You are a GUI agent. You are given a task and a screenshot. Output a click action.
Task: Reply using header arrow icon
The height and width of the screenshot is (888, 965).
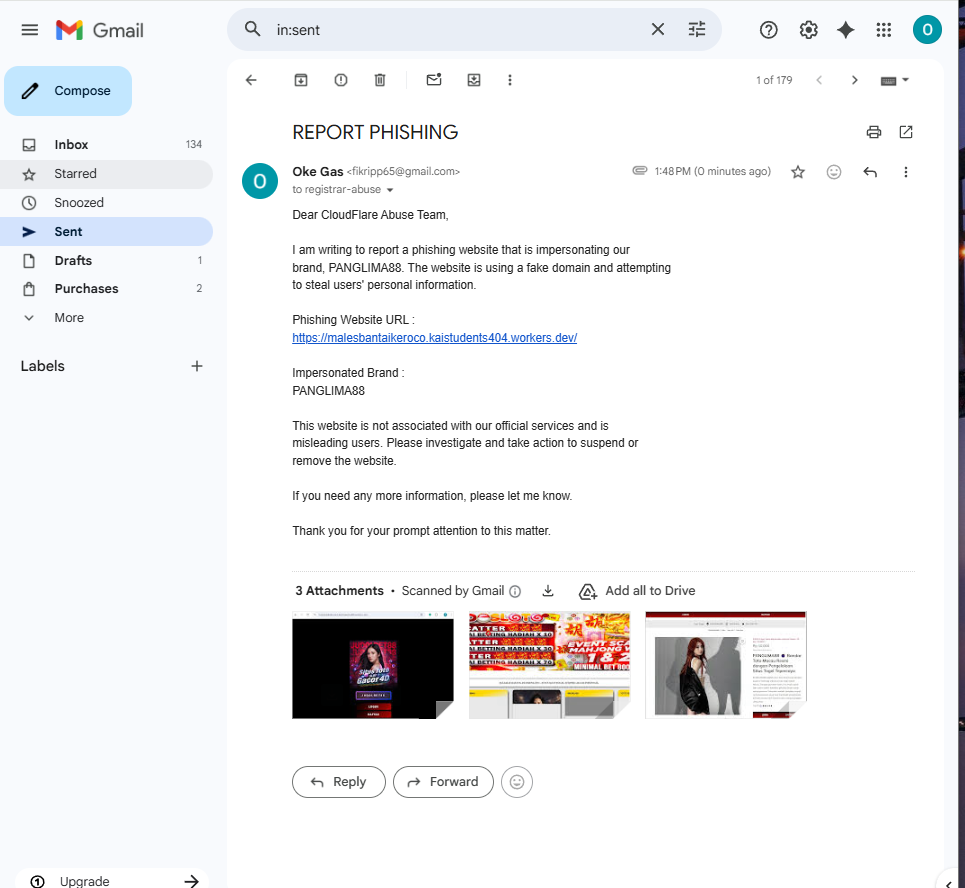pyautogui.click(x=870, y=172)
